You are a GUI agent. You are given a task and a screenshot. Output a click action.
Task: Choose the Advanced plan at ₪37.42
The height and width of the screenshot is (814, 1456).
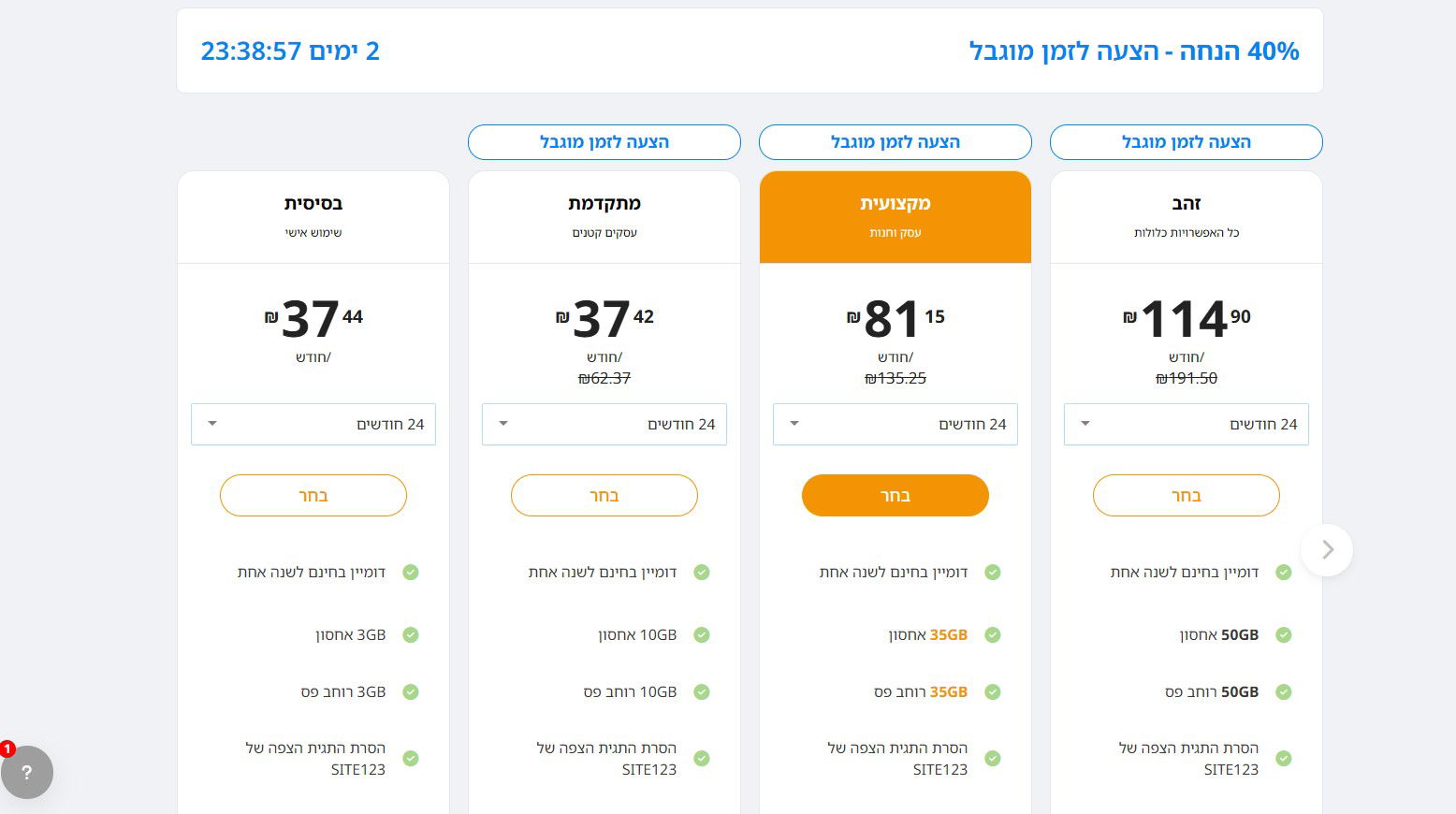[x=604, y=496]
